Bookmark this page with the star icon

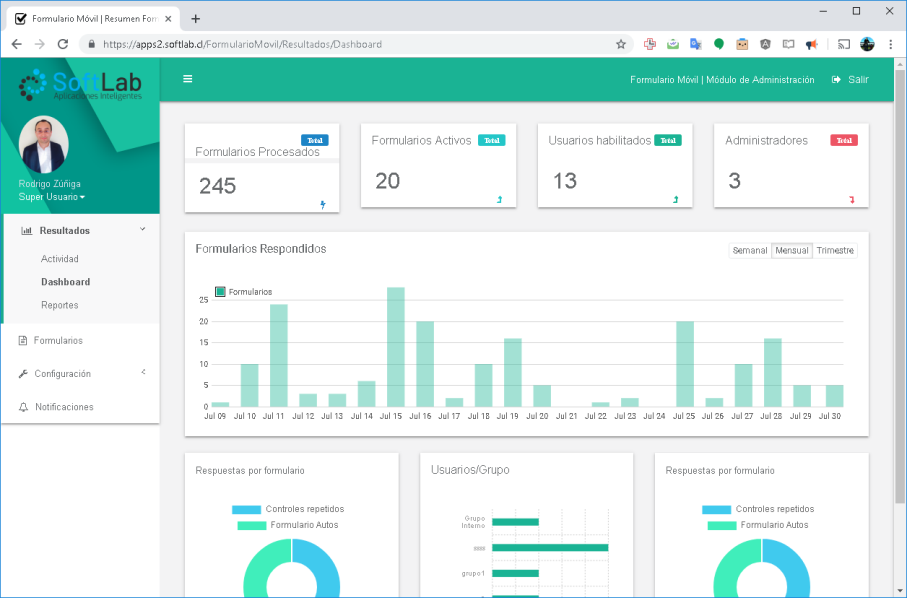(x=621, y=44)
